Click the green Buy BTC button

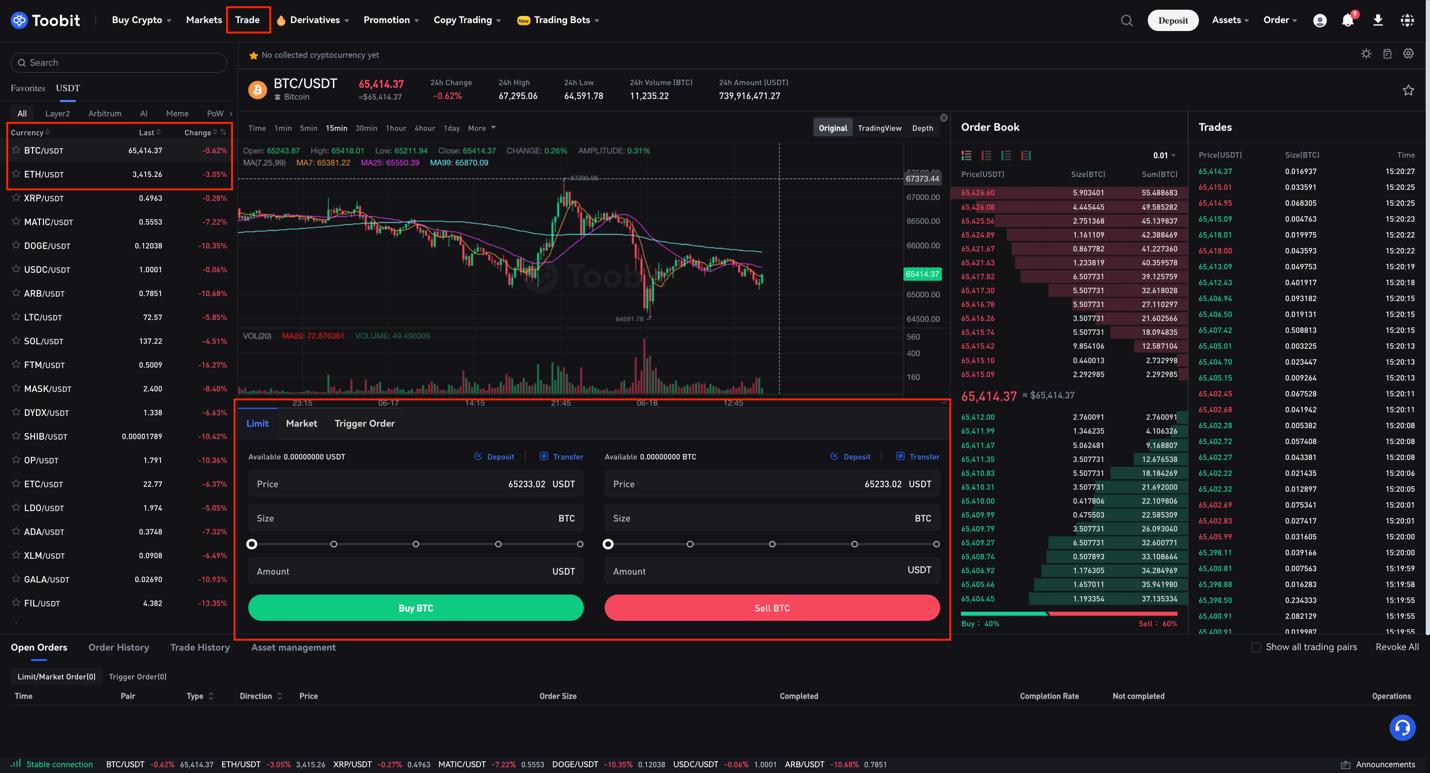tap(416, 608)
